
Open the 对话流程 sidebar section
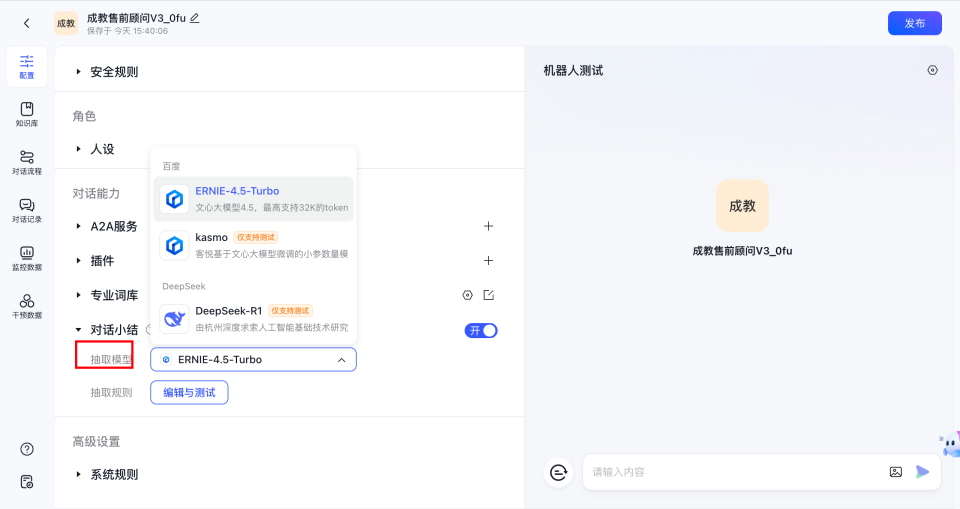(27, 162)
